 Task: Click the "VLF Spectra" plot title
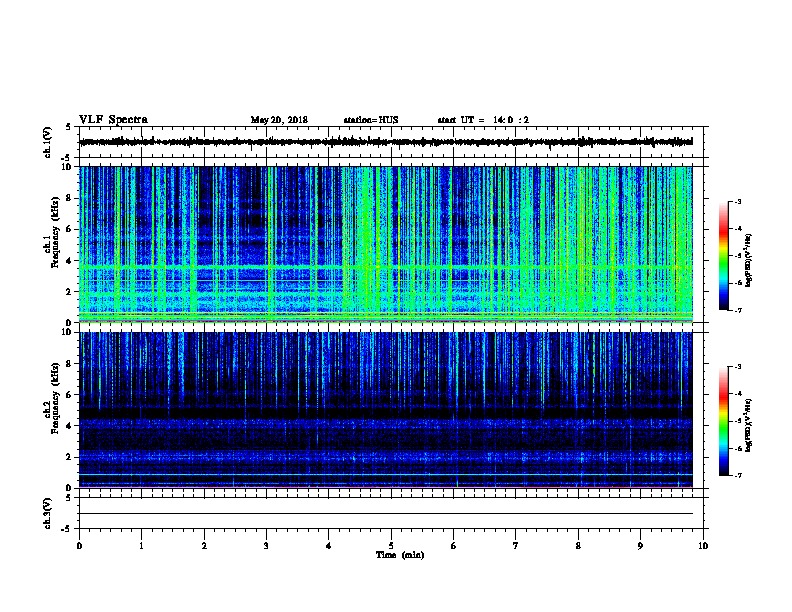[x=113, y=120]
